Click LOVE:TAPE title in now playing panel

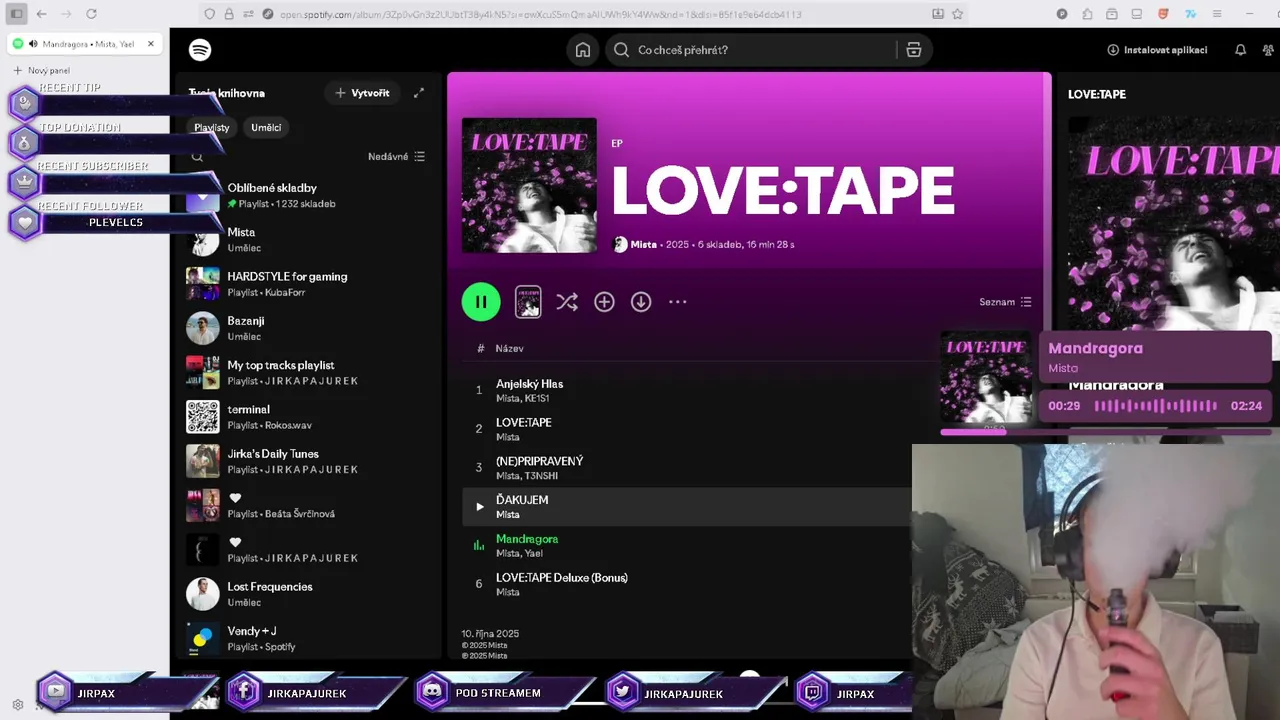pos(1097,94)
